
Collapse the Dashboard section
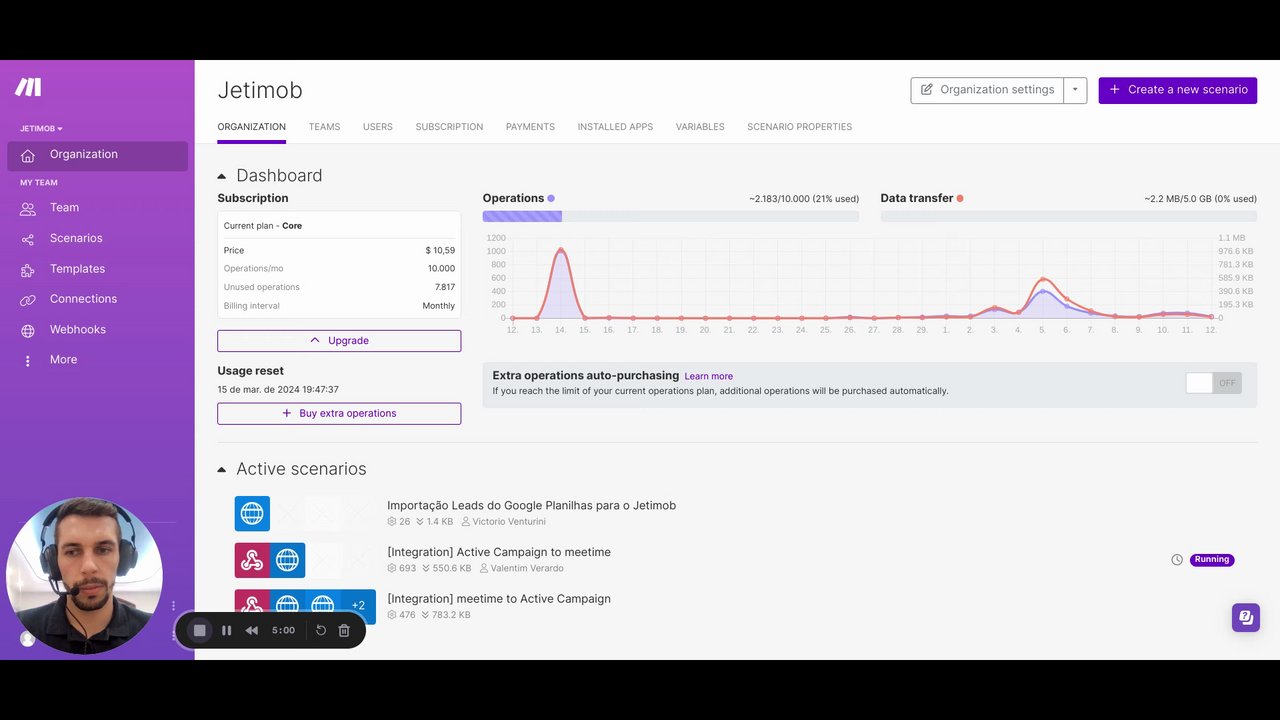tap(222, 176)
